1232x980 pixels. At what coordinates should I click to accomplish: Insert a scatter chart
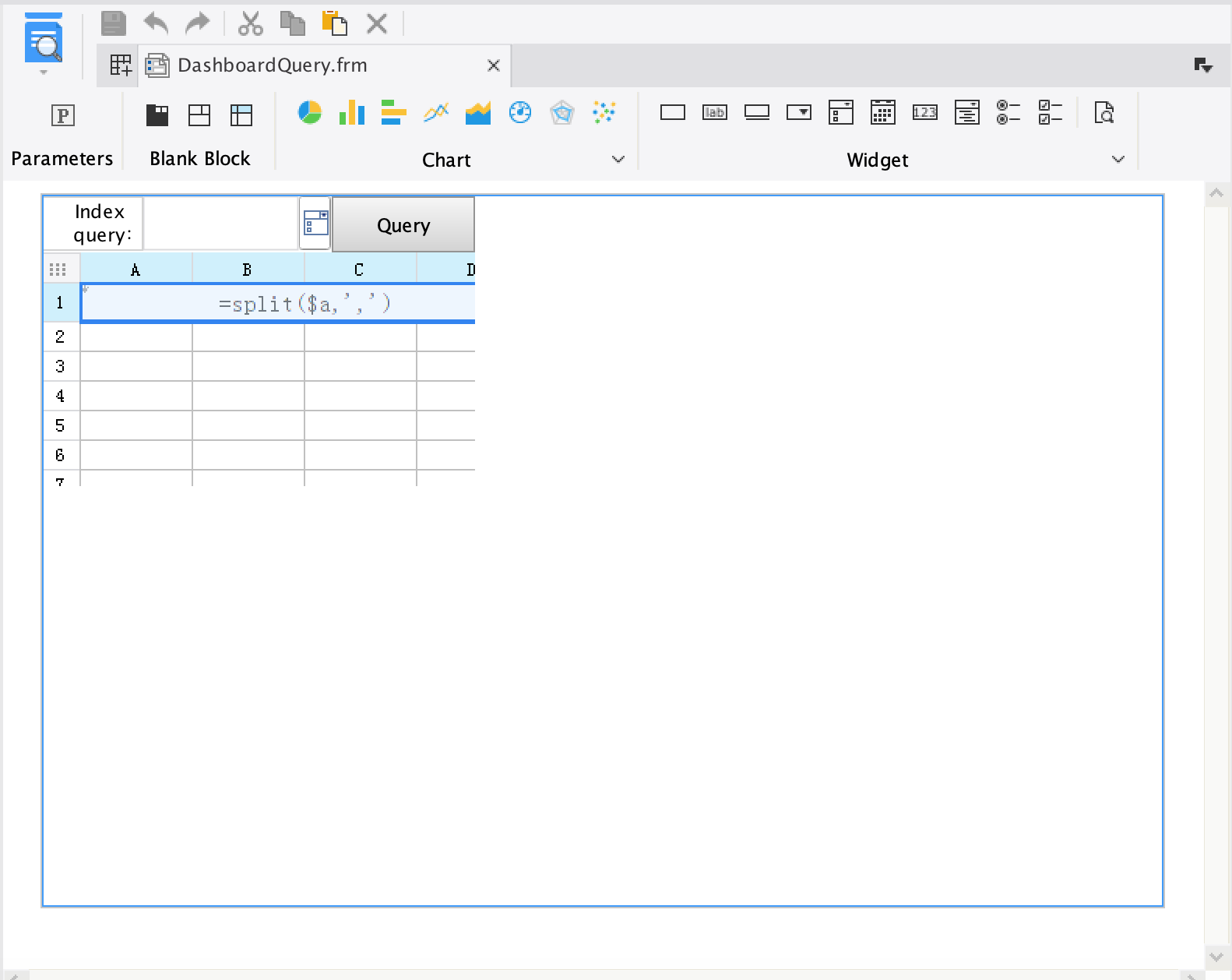pos(604,113)
